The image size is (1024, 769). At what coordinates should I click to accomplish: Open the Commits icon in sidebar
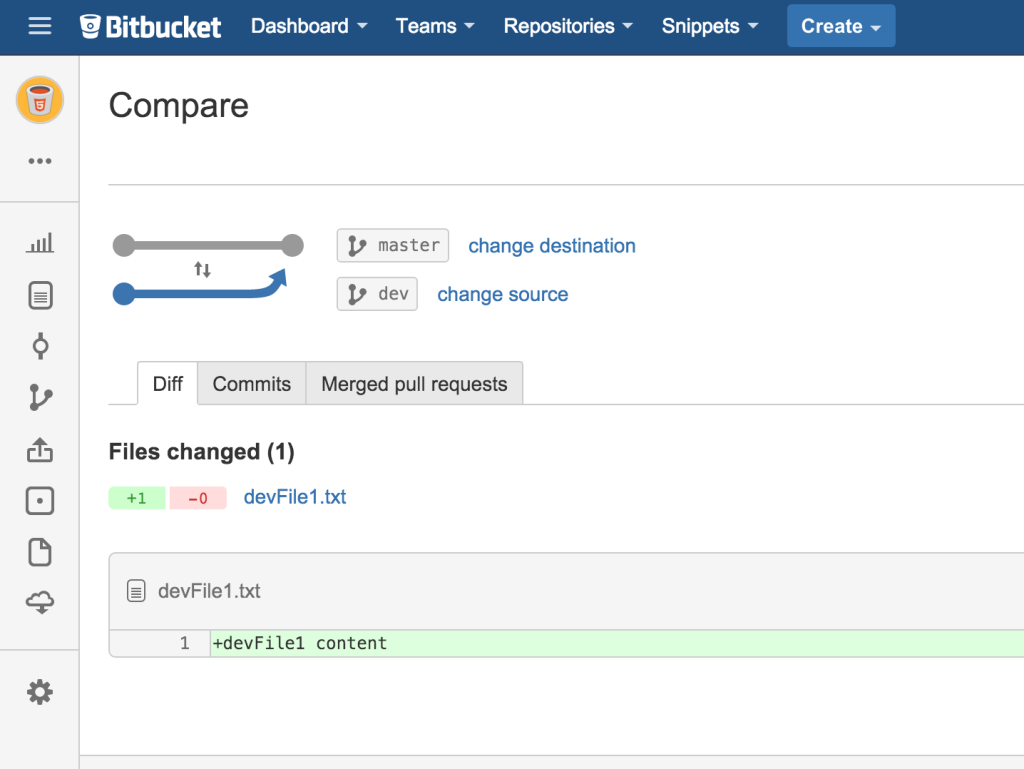(40, 346)
